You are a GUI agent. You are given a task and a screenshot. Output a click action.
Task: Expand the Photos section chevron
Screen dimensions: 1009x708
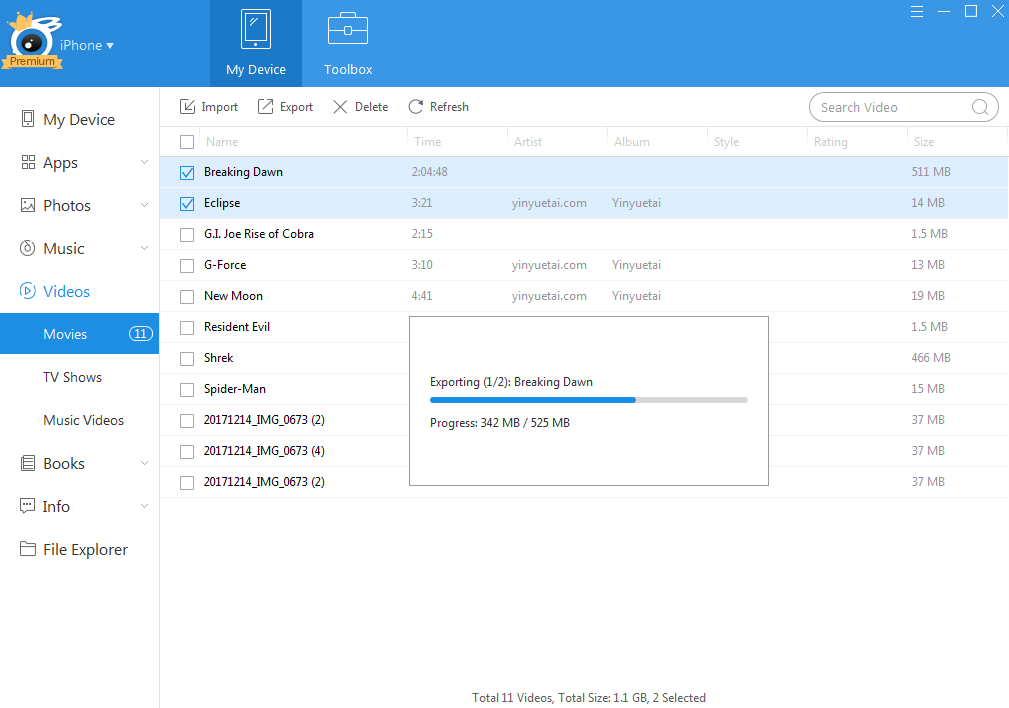(x=145, y=205)
